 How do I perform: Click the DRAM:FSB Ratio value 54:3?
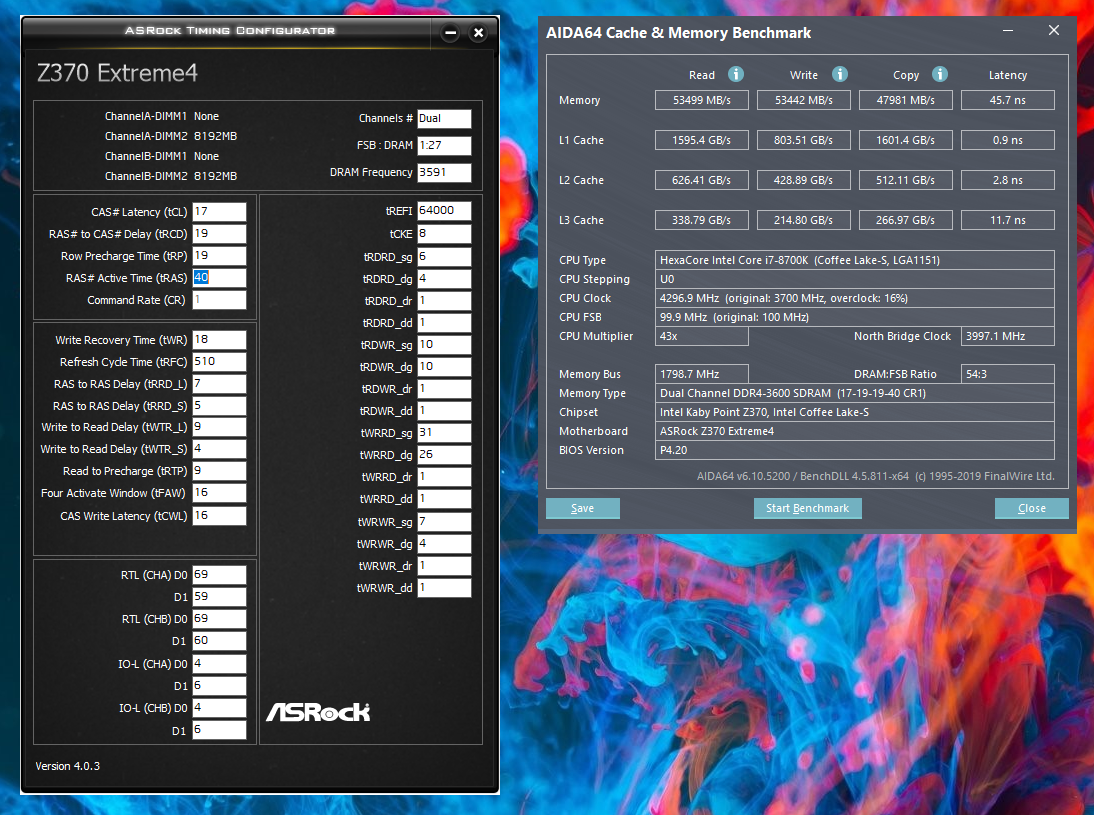tap(1007, 374)
